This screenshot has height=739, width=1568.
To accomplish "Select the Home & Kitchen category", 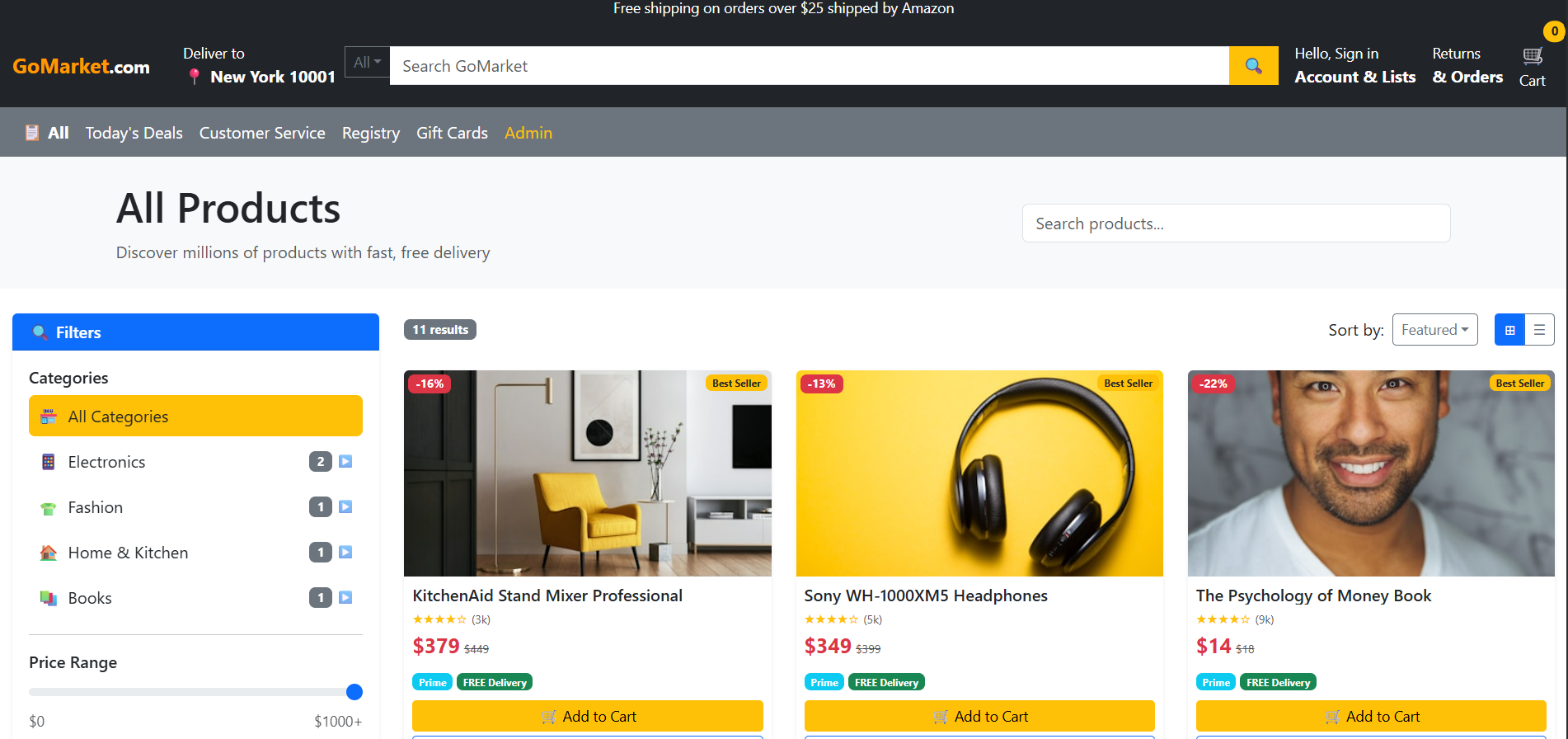I will [x=195, y=553].
